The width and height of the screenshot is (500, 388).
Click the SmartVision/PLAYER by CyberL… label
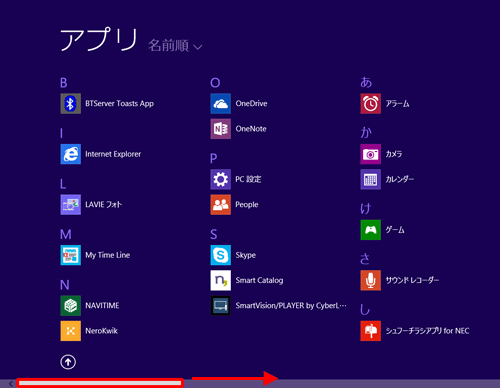pos(291,306)
